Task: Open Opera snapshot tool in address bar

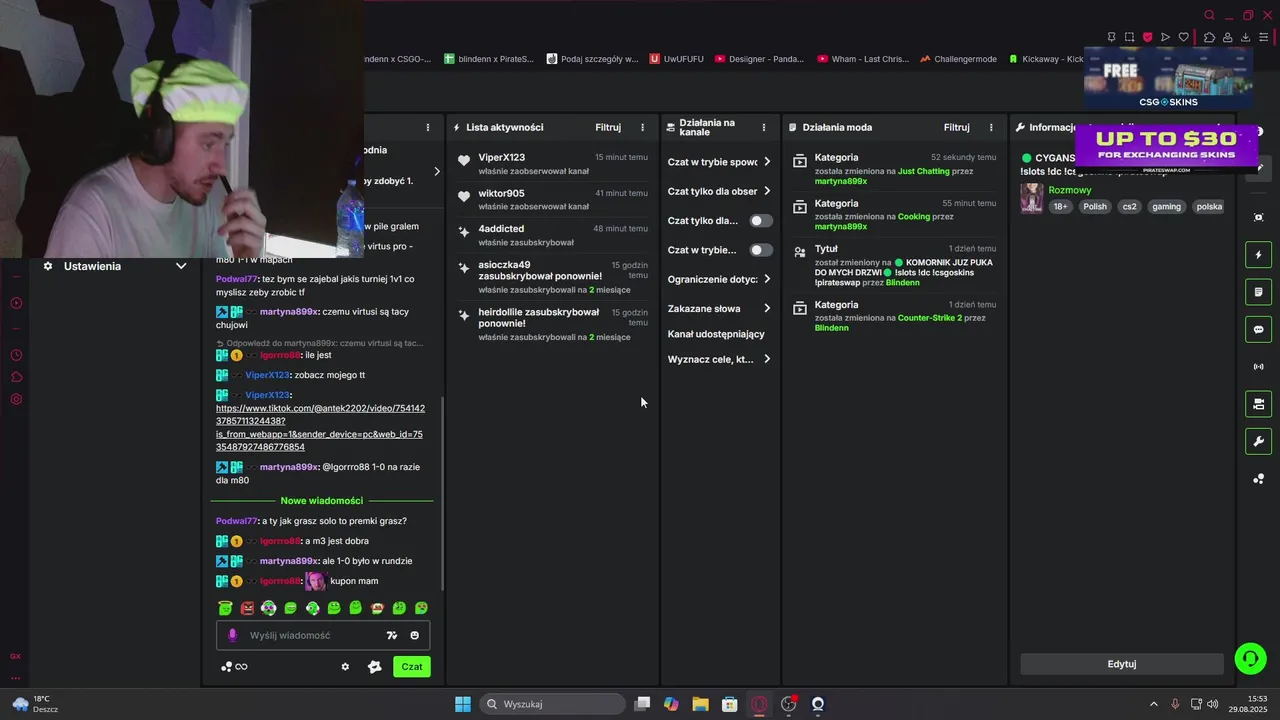Action: tap(1129, 37)
